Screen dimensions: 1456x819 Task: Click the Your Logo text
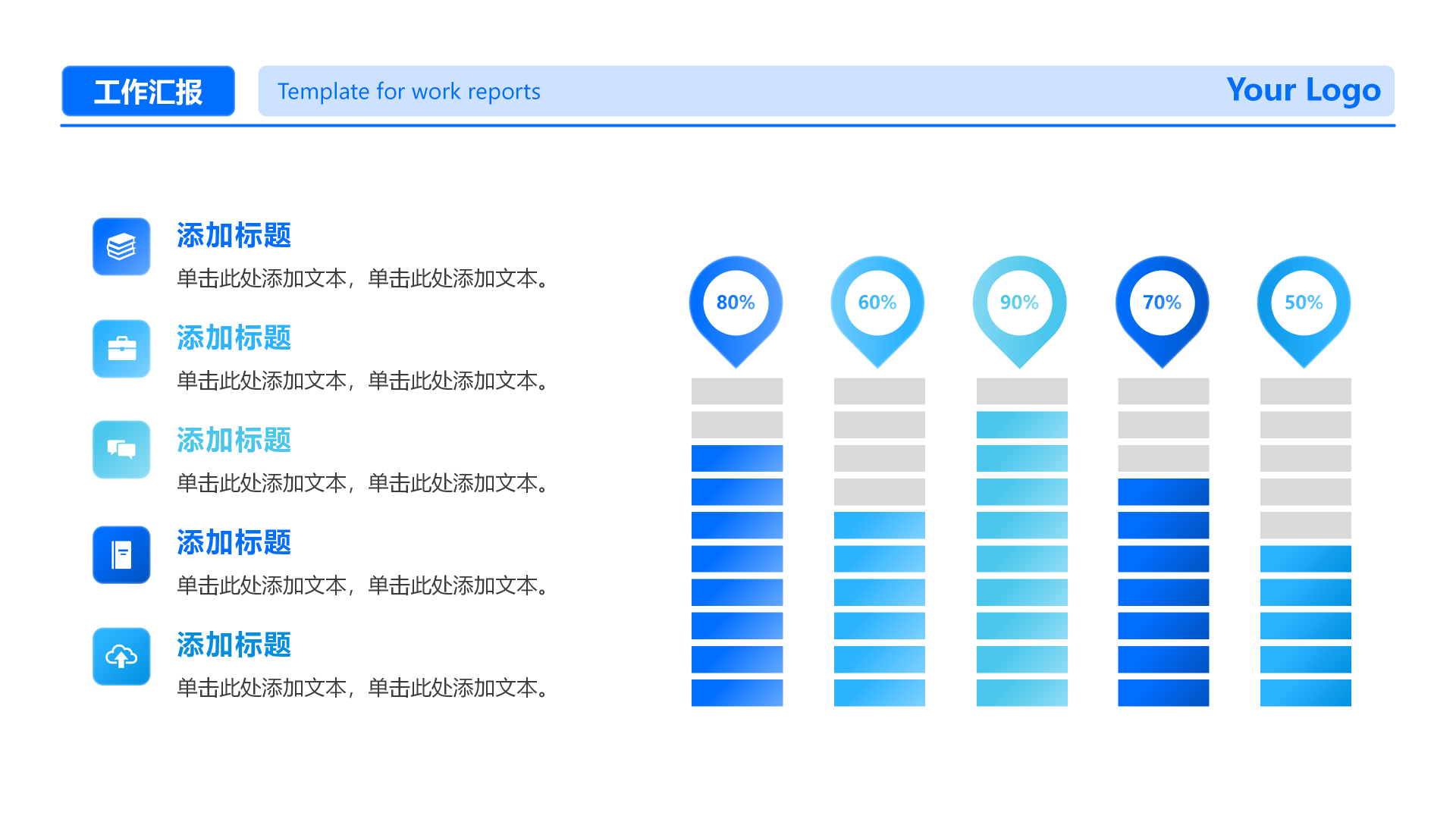coord(1303,90)
